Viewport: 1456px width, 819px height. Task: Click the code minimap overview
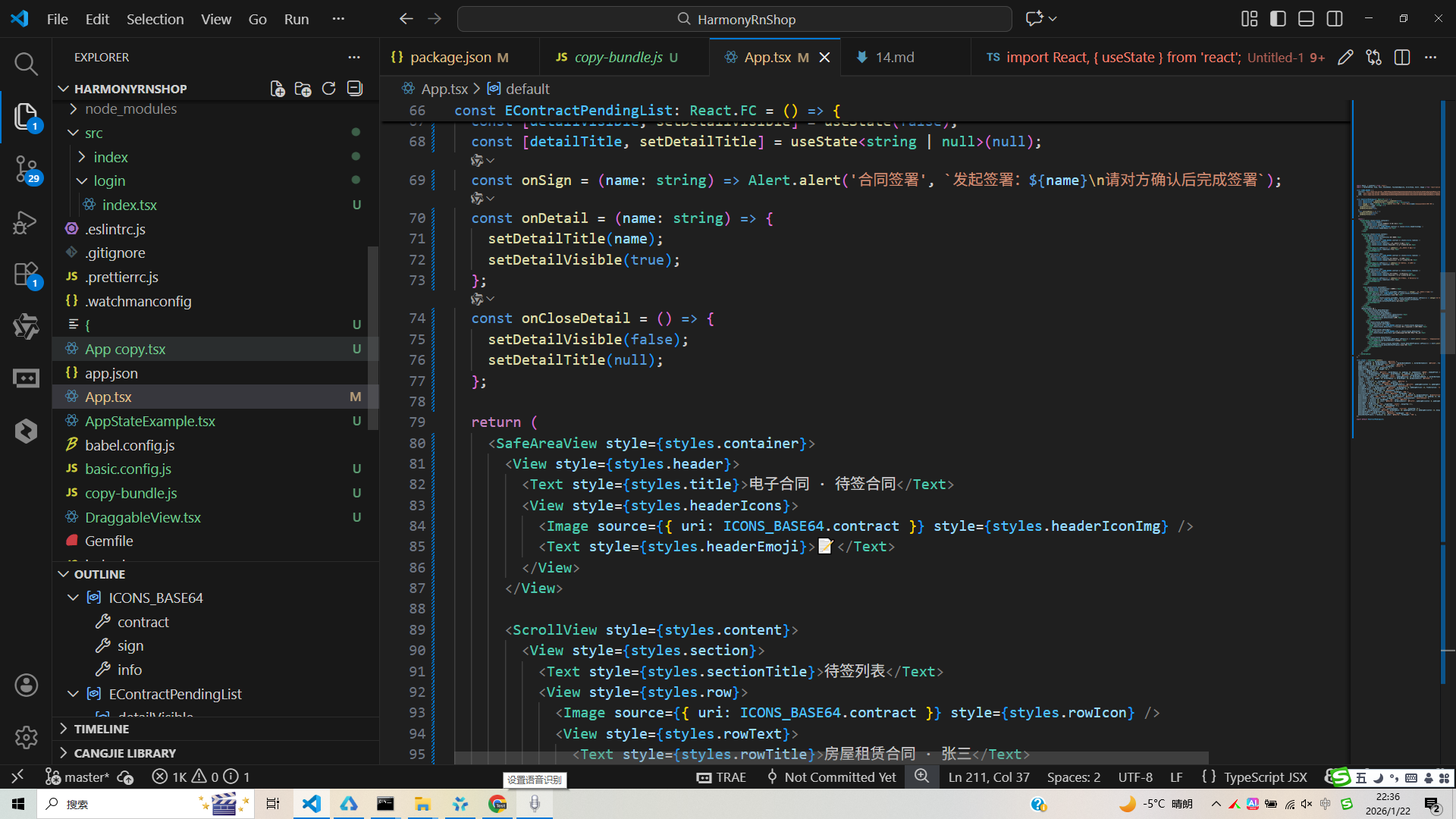tap(1397, 303)
